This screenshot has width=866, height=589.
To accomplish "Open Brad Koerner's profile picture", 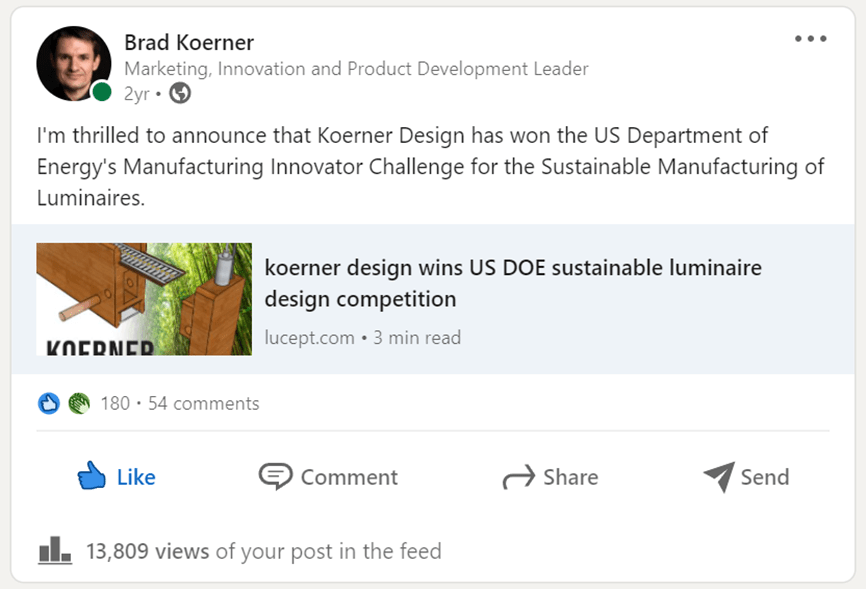I will point(73,64).
